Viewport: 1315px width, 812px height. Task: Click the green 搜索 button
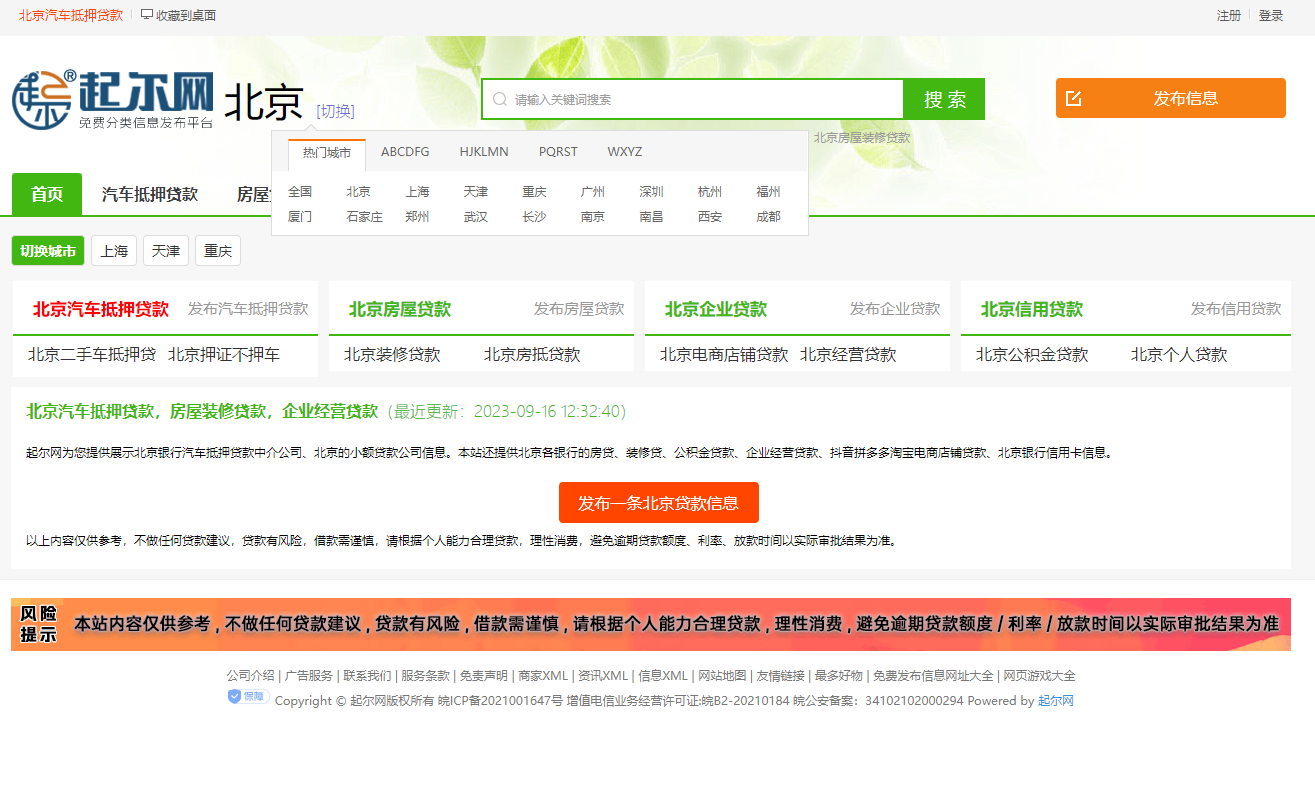pyautogui.click(x=944, y=99)
